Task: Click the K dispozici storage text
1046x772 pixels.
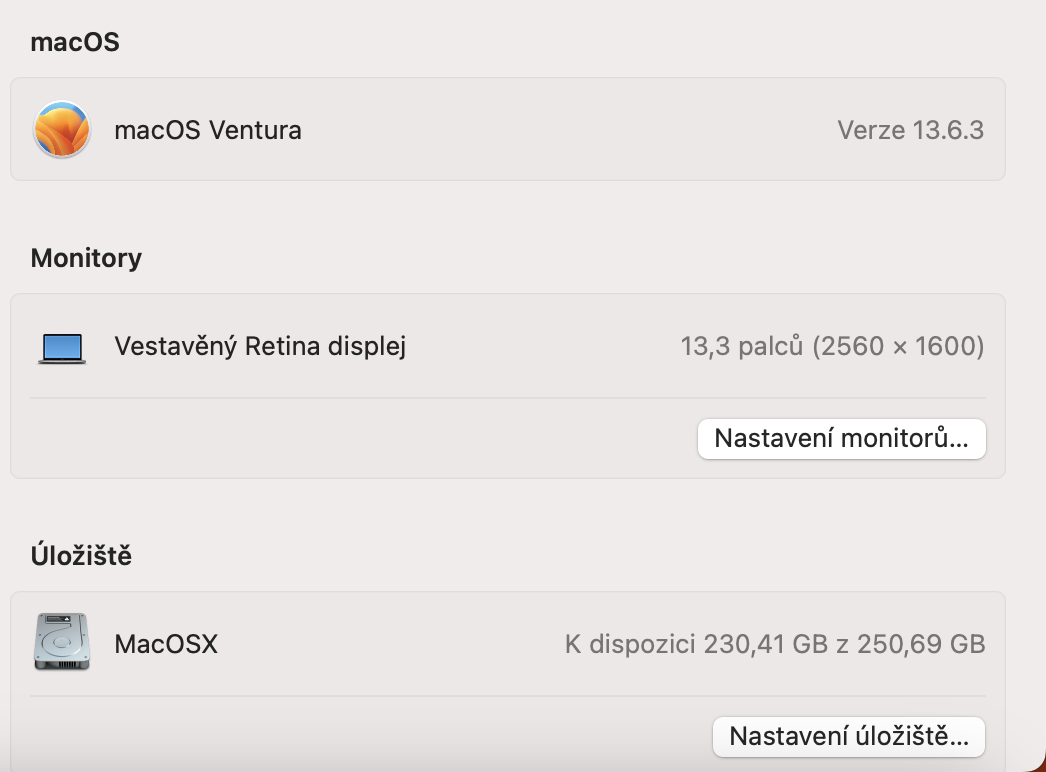Action: [x=630, y=644]
